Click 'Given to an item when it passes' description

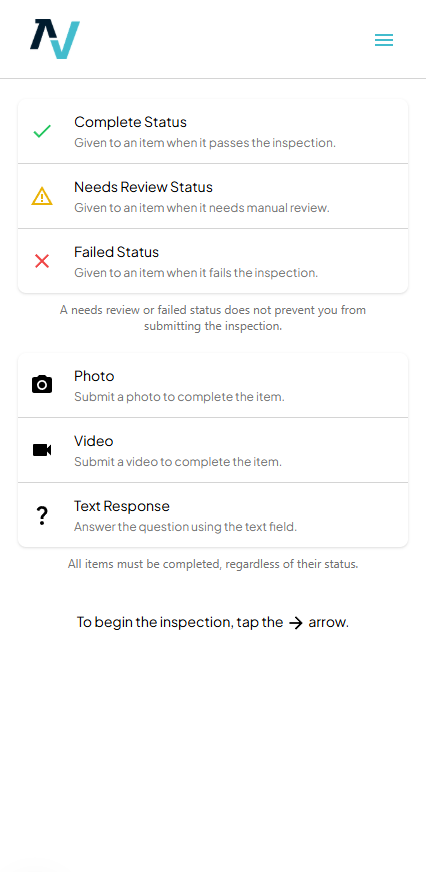pyautogui.click(x=205, y=143)
